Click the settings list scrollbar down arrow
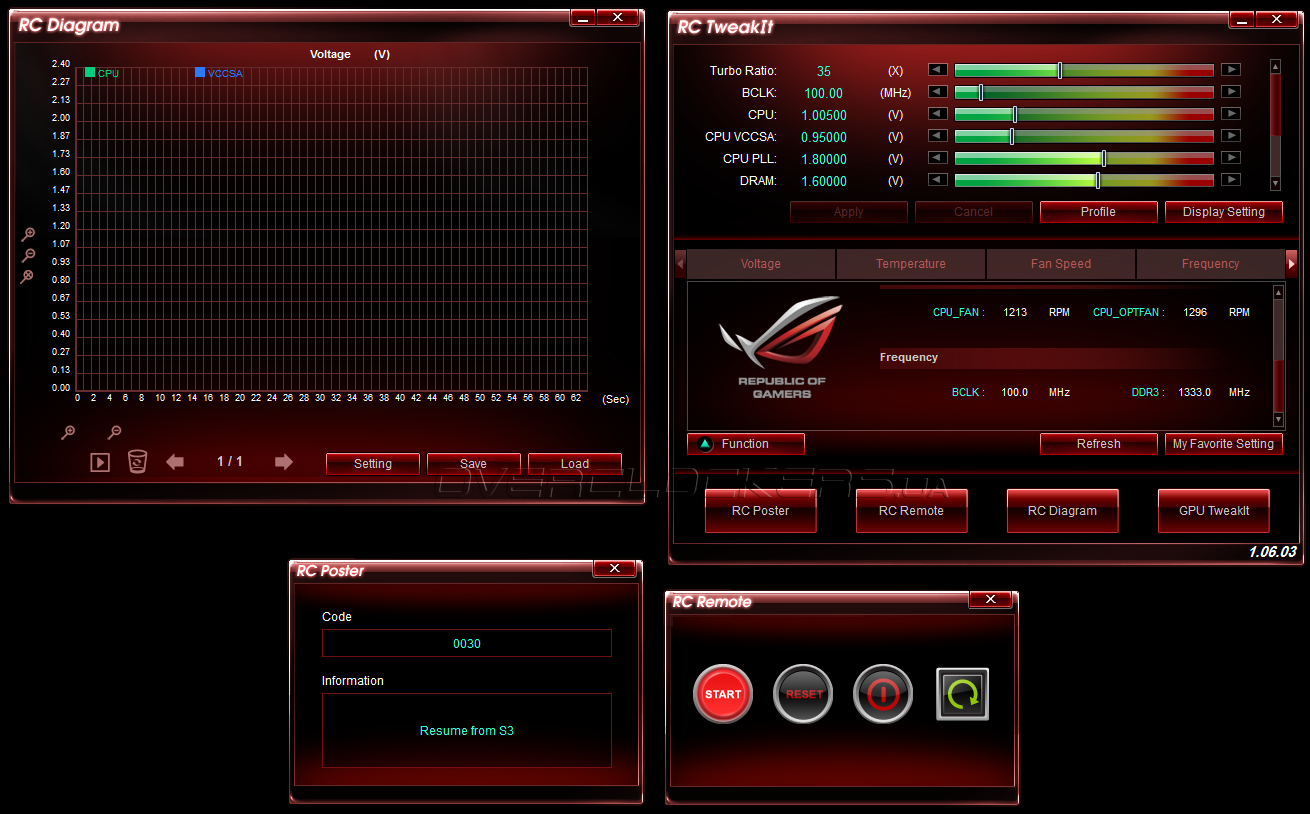 pos(1275,184)
